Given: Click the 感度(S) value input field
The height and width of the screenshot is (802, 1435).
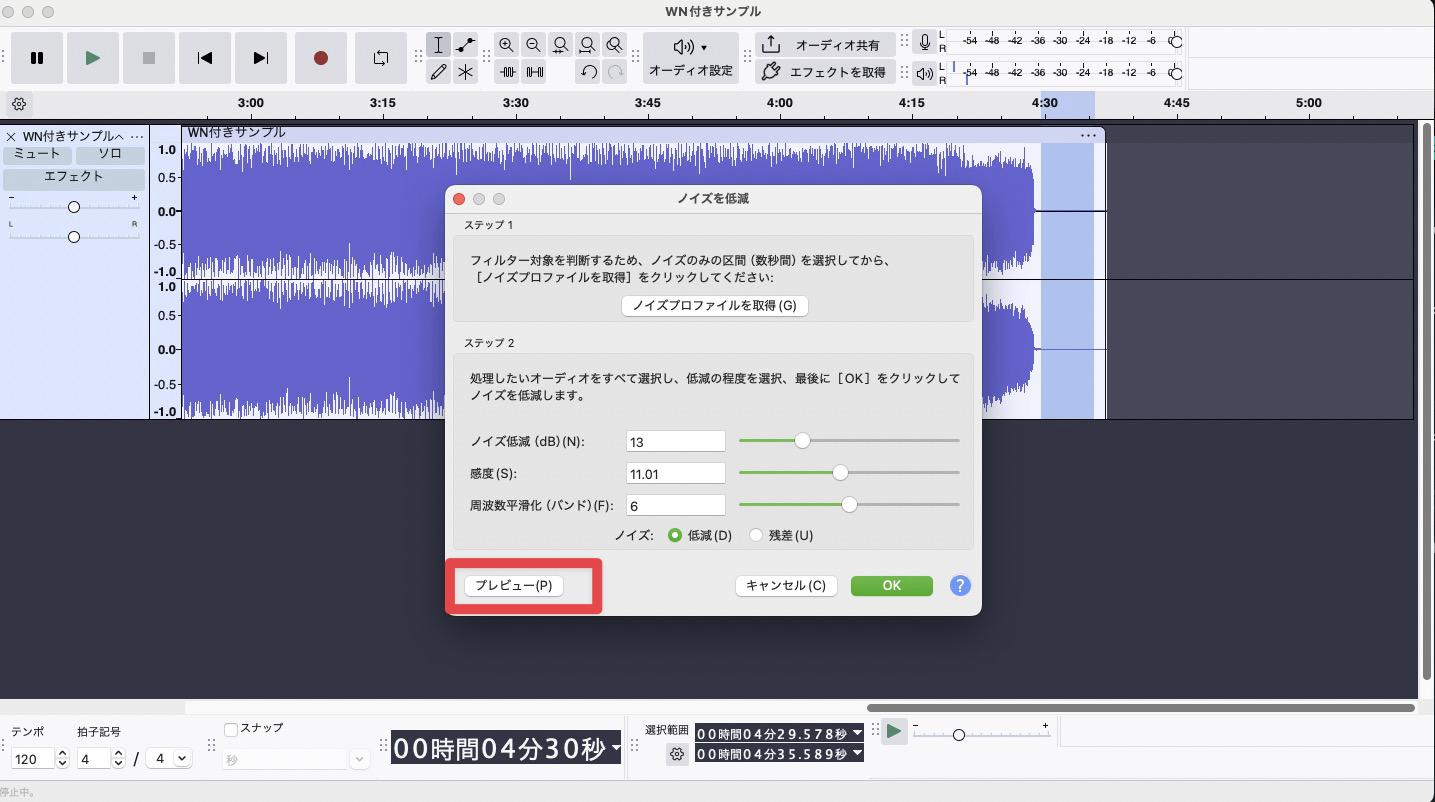Looking at the screenshot, I should click(x=675, y=473).
